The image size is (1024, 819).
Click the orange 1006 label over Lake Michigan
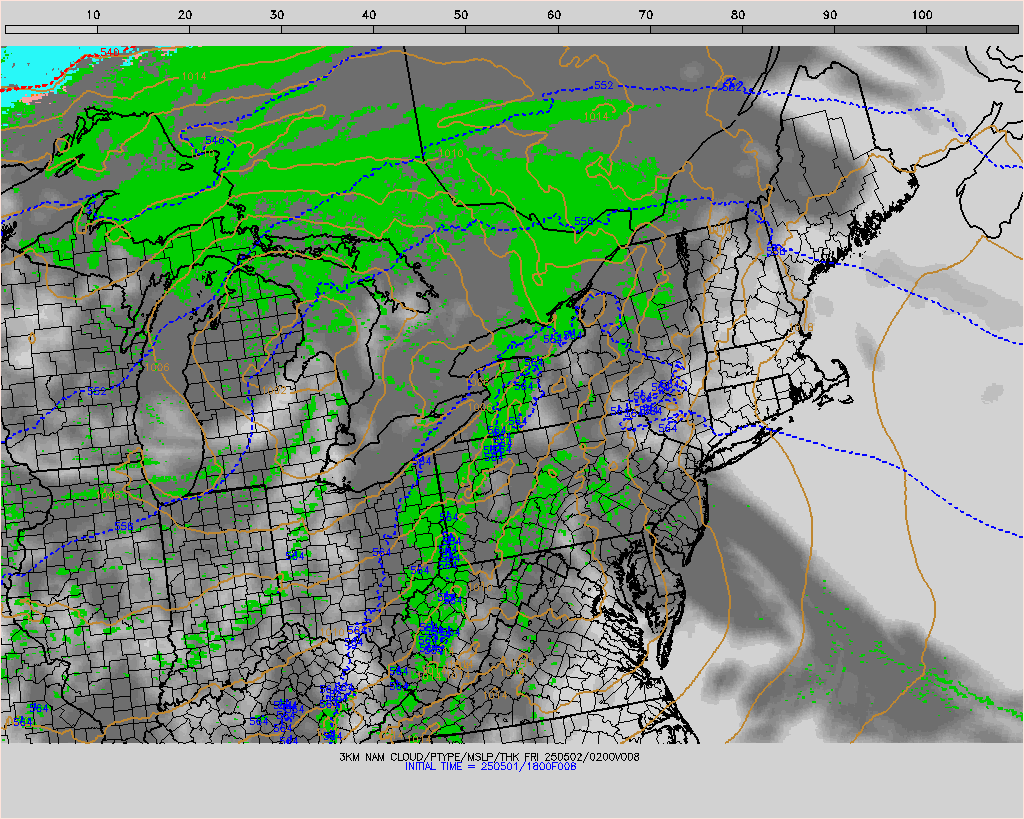tap(157, 367)
